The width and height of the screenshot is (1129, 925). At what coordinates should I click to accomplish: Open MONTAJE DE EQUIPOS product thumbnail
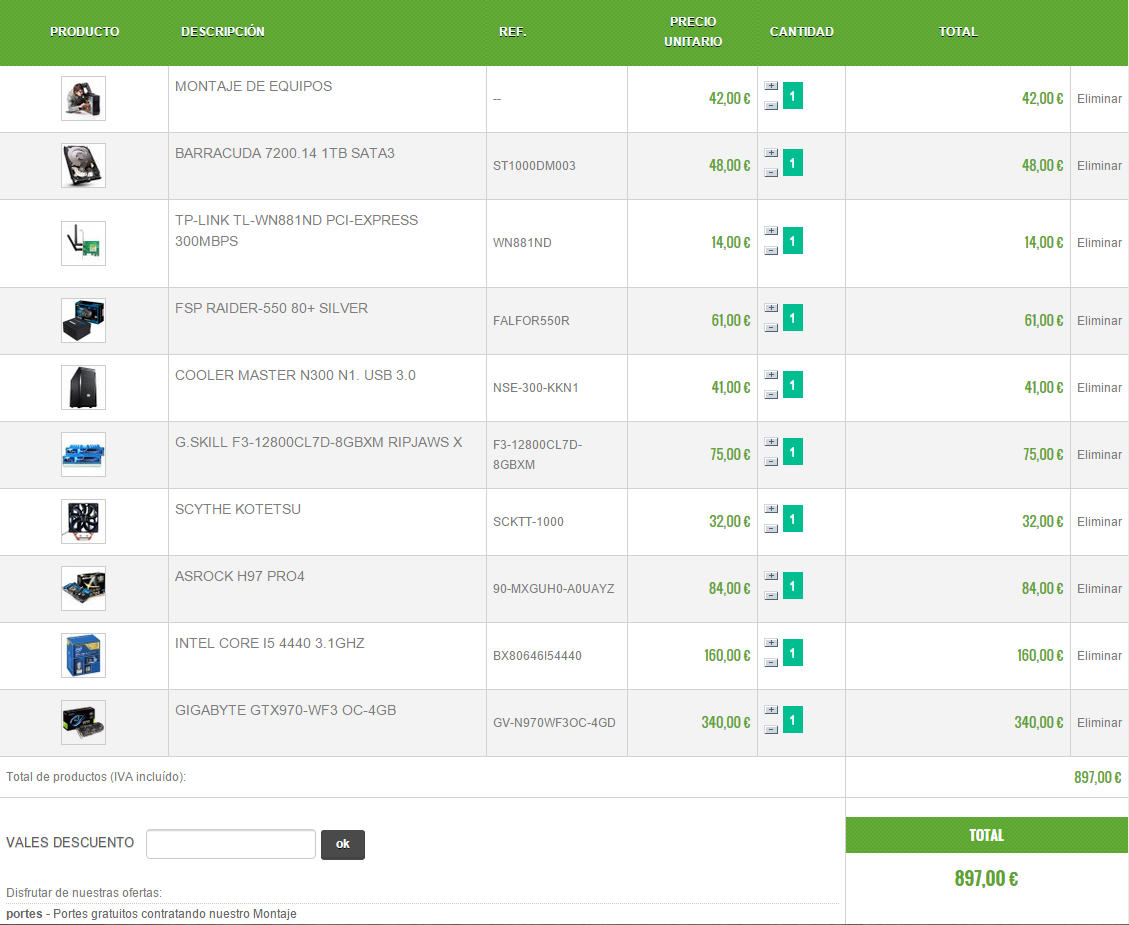(84, 99)
